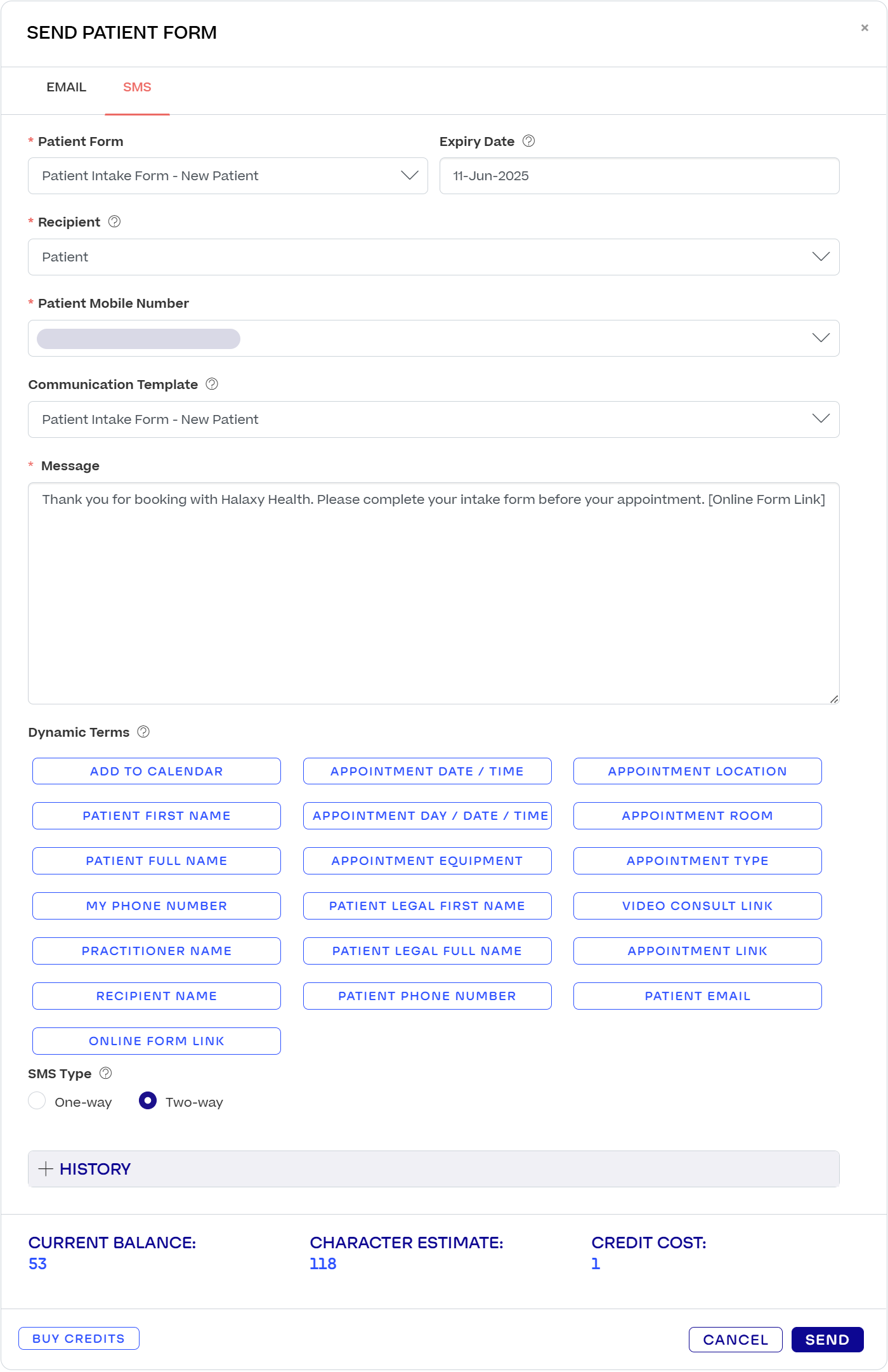Close the Send Patient Form dialog

[x=864, y=28]
